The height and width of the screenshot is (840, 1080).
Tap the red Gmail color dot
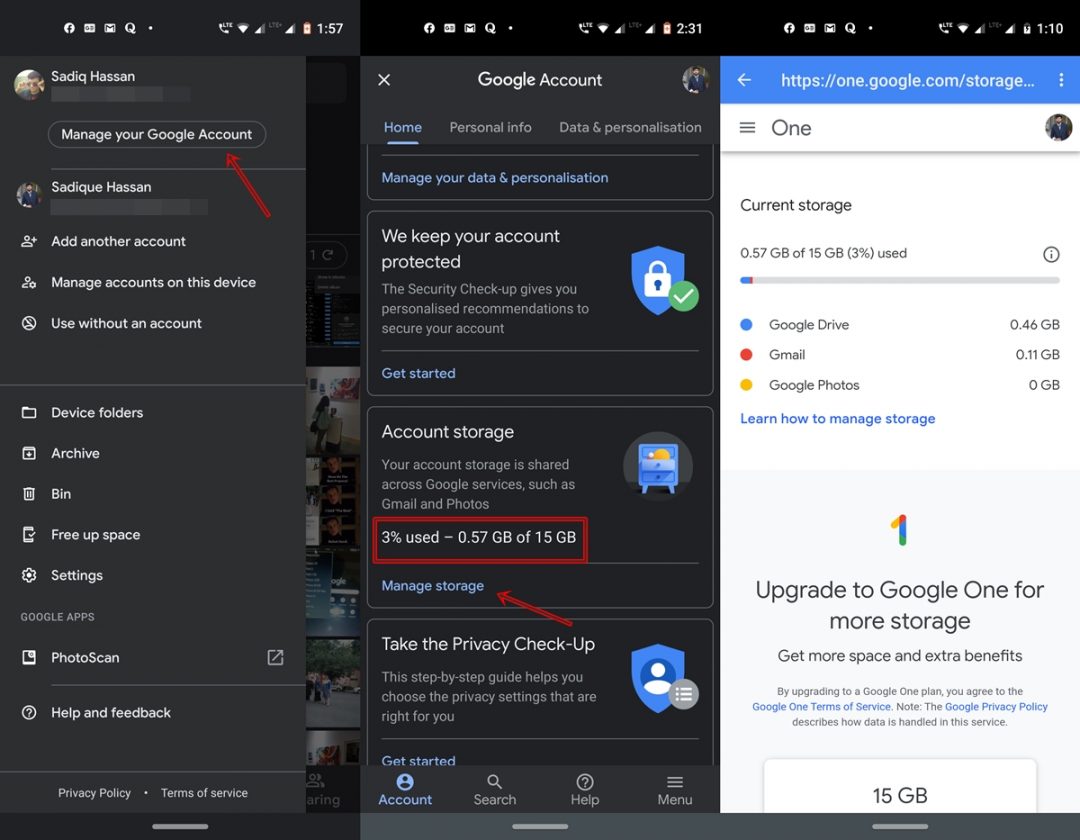[x=746, y=355]
